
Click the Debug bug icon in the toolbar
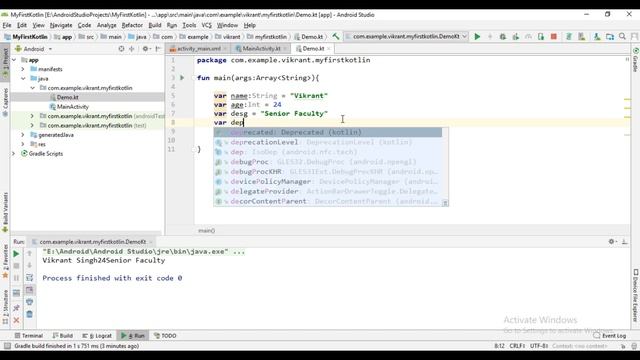pos(503,37)
